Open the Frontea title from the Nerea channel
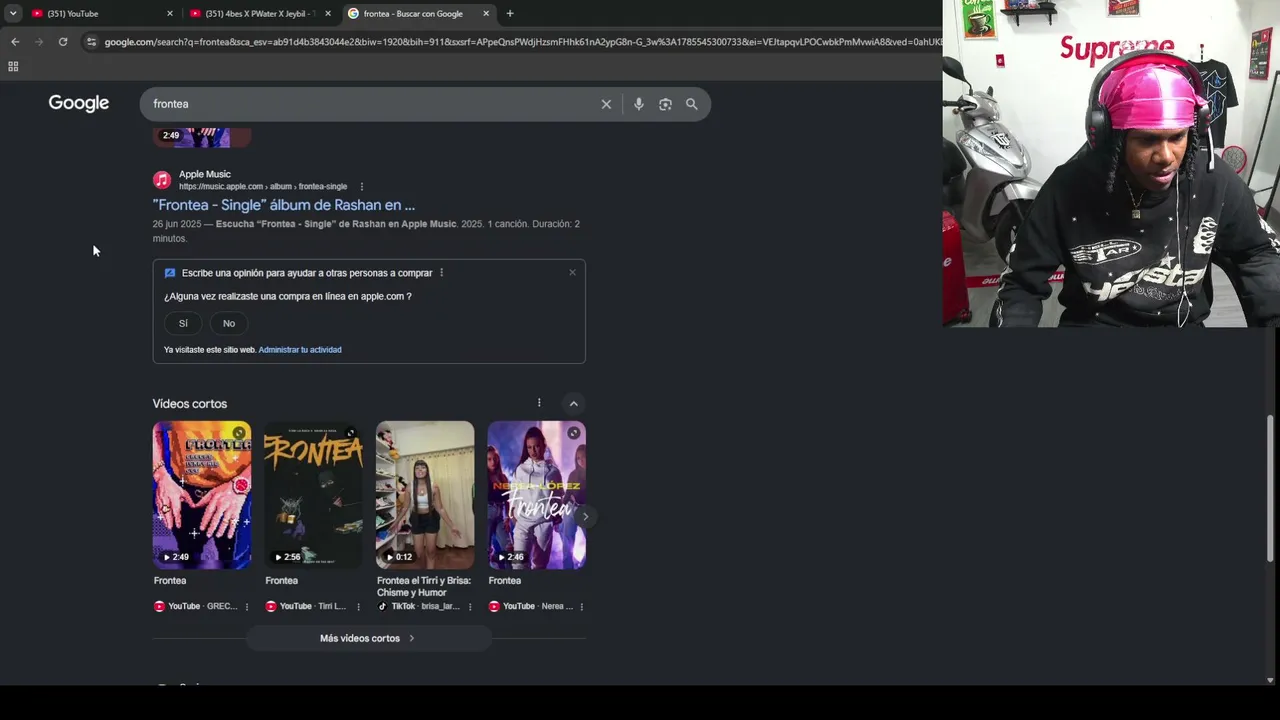Image resolution: width=1280 pixels, height=720 pixels. [505, 581]
